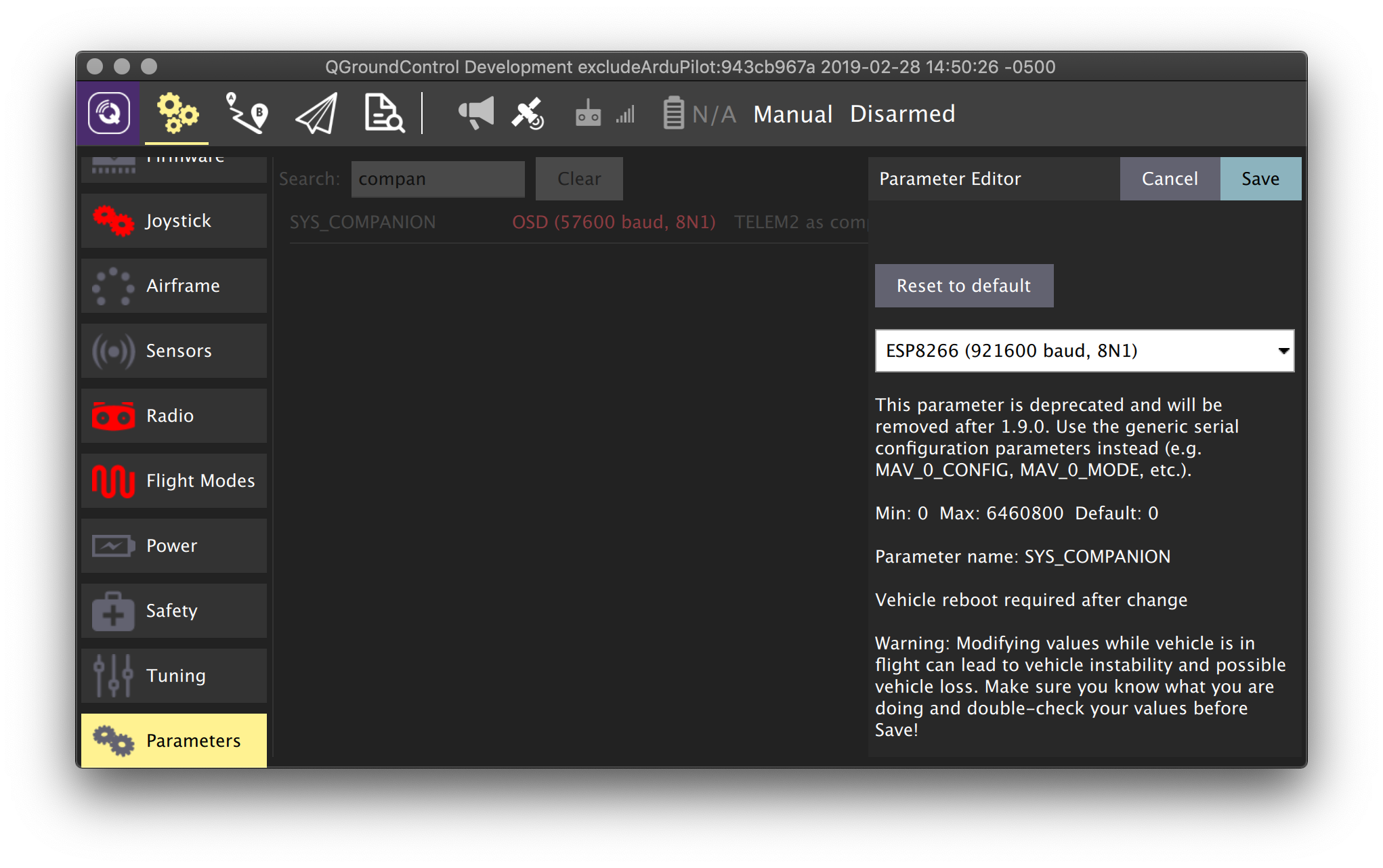
Task: Open the Sensors setup tab
Action: click(174, 351)
